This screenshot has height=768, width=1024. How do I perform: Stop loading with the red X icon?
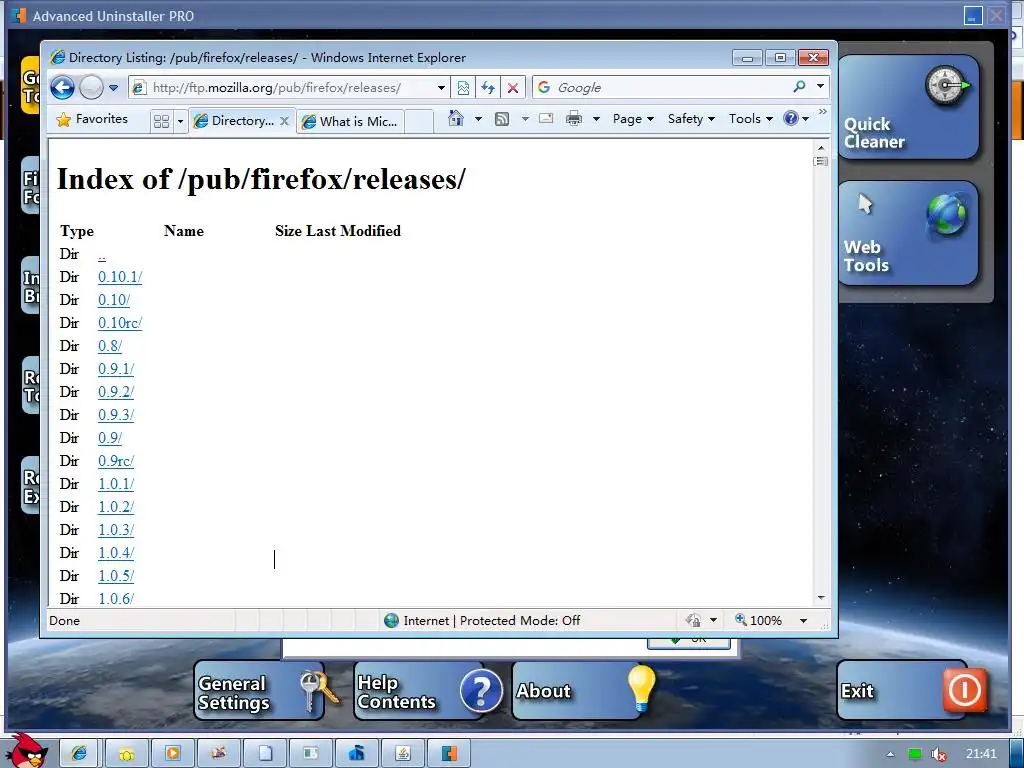point(513,88)
